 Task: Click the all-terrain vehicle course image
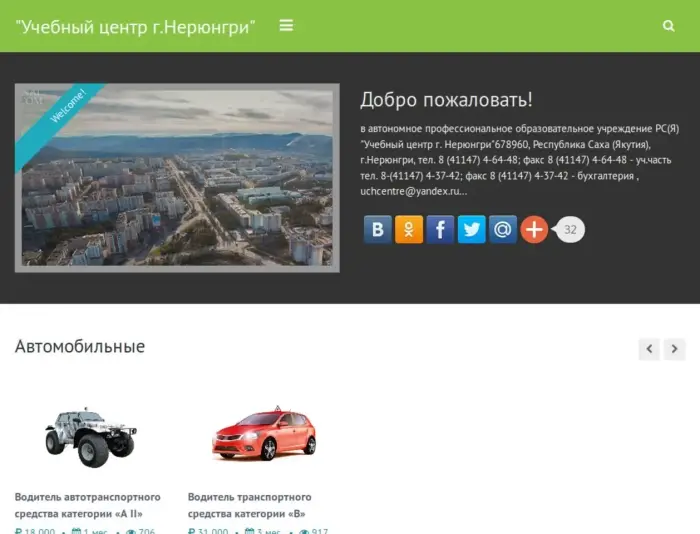(90, 436)
